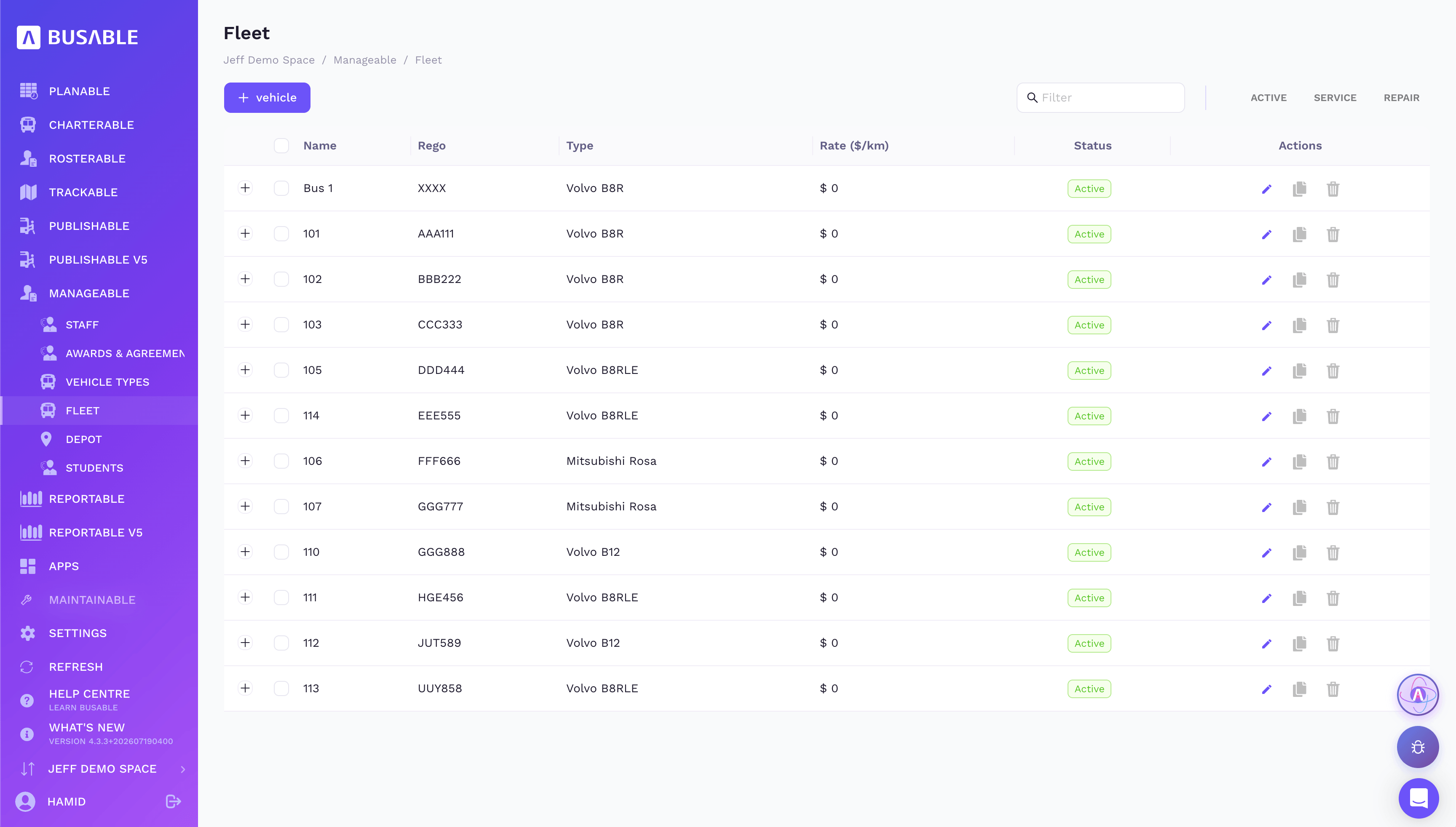1456x827 pixels.
Task: Filter fleet by REPAIR status
Action: [1402, 98]
